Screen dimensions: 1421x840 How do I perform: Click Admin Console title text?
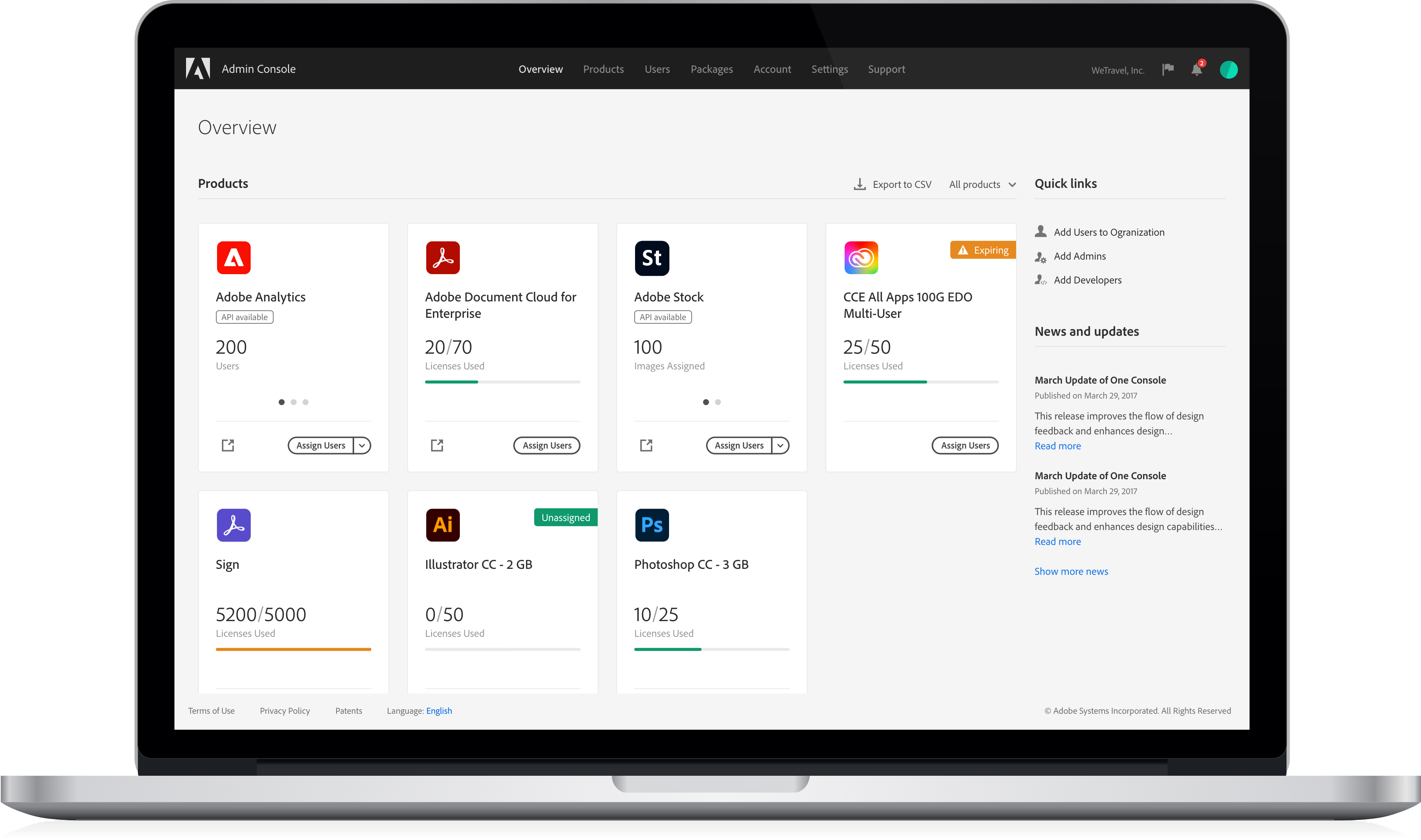coord(259,68)
